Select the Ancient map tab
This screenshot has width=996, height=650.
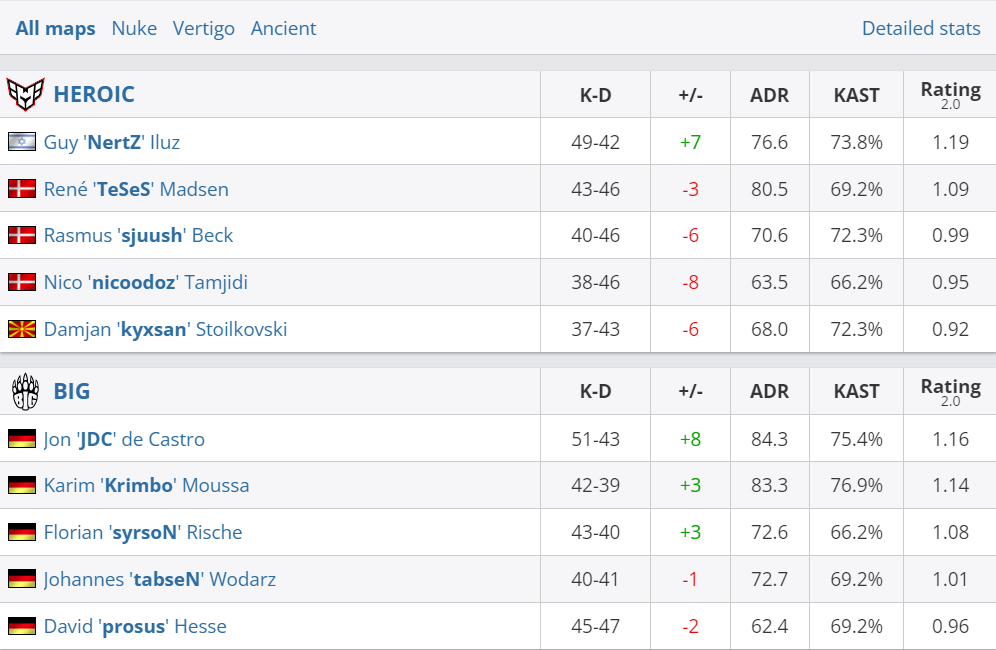click(283, 28)
